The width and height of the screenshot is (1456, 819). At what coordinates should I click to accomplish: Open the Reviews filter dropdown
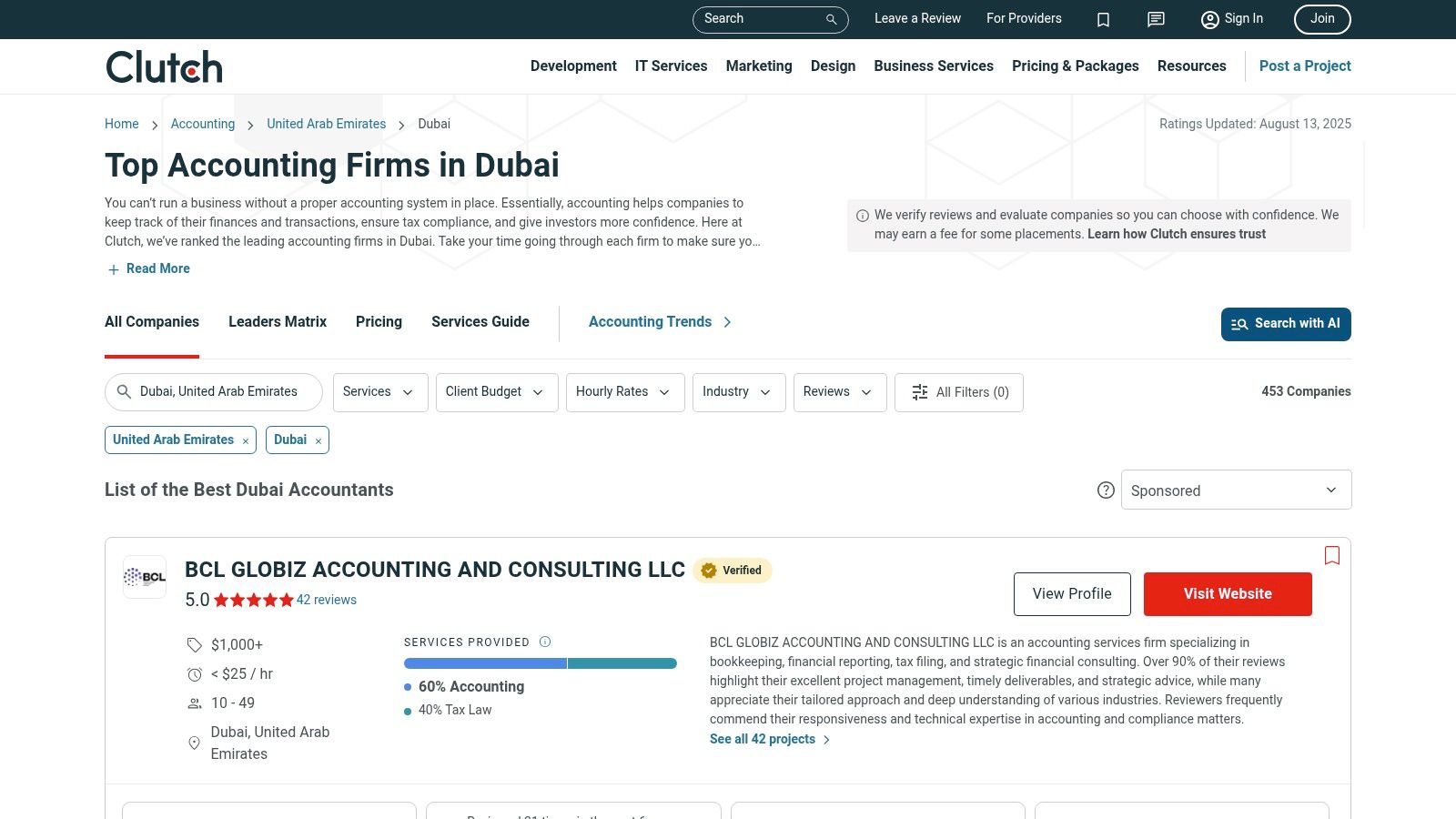[840, 392]
